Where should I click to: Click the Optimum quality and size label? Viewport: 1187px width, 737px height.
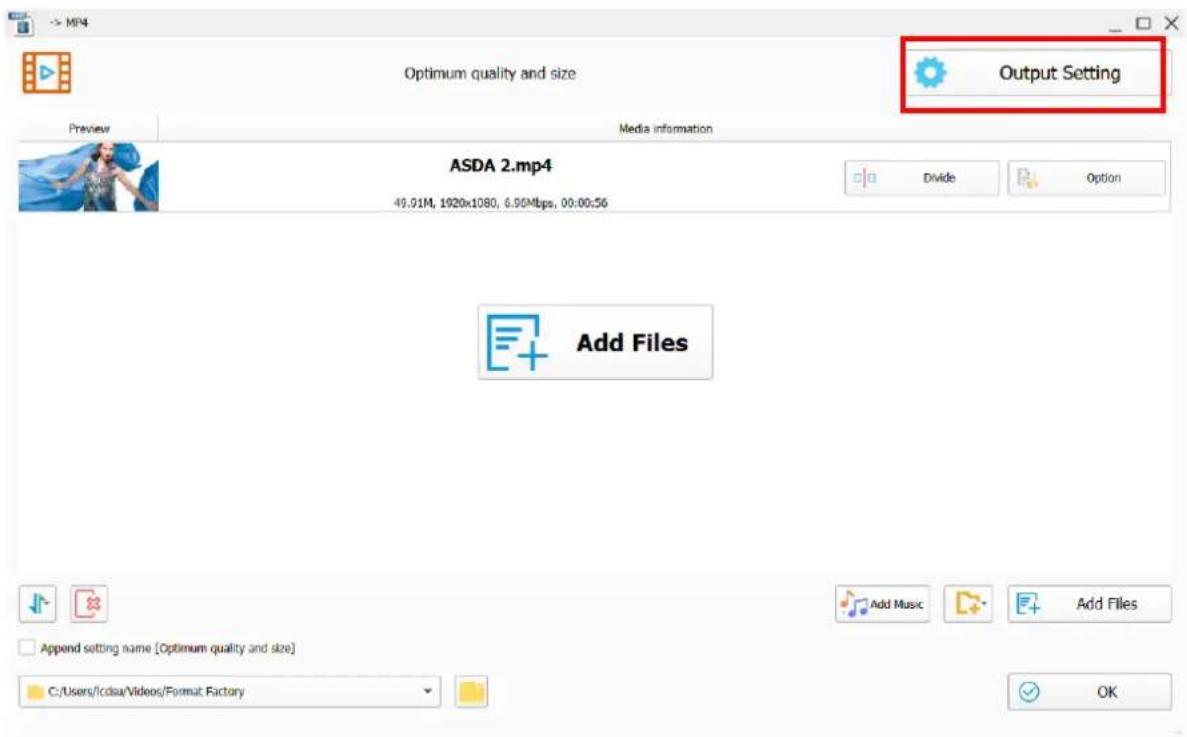click(490, 73)
